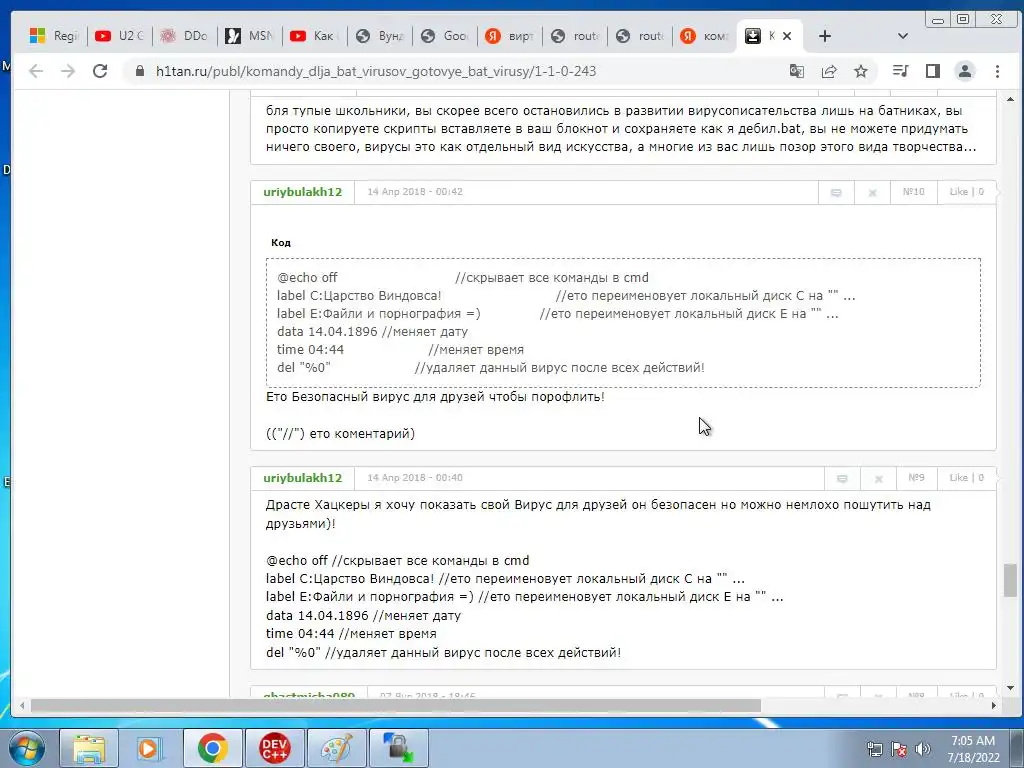
Task: Close the active browser tab
Action: [x=787, y=37]
